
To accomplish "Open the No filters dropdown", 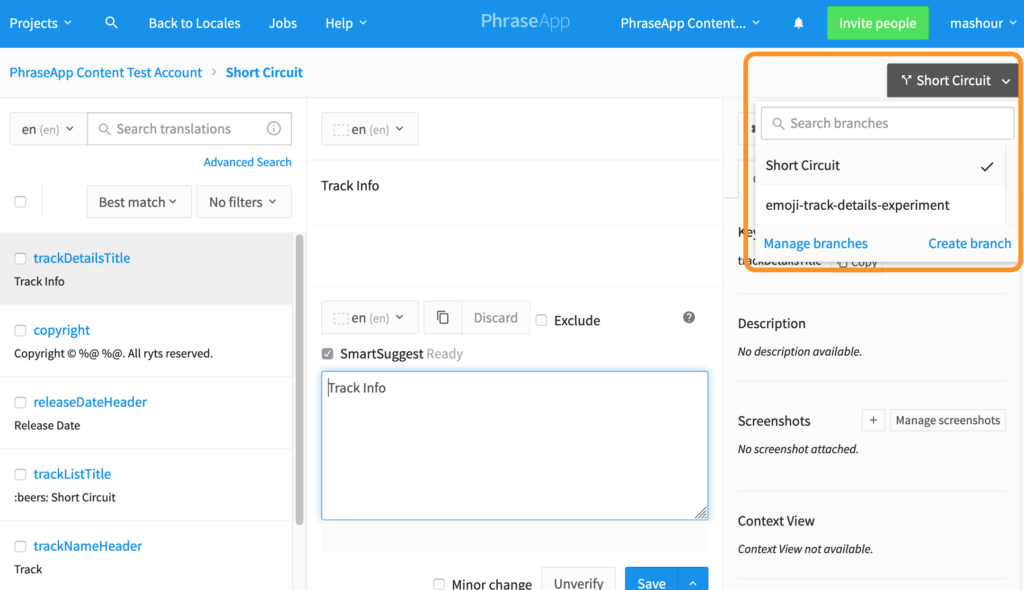I will click(x=244, y=202).
